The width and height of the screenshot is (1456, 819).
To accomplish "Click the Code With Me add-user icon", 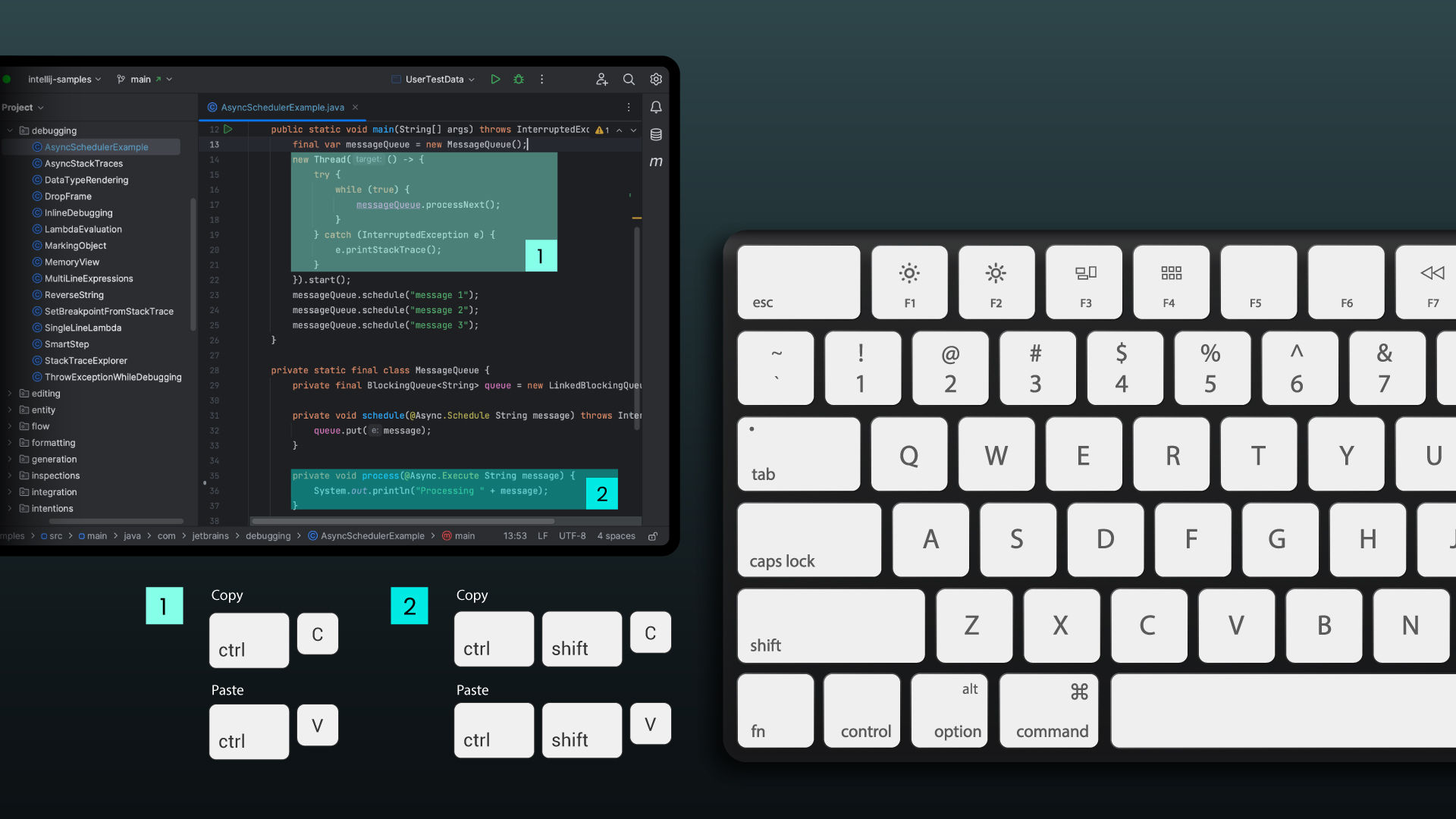I will 601,79.
